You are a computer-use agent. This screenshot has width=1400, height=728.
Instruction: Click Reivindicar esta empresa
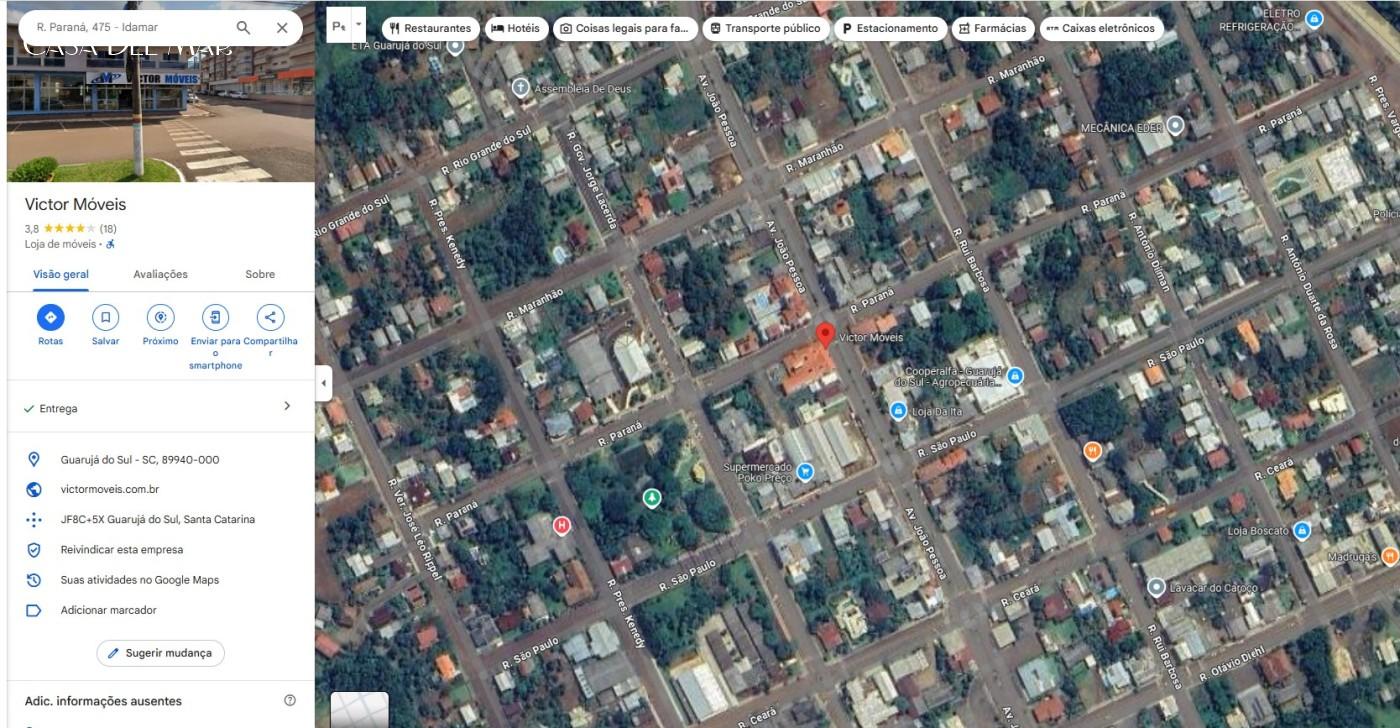tap(122, 550)
